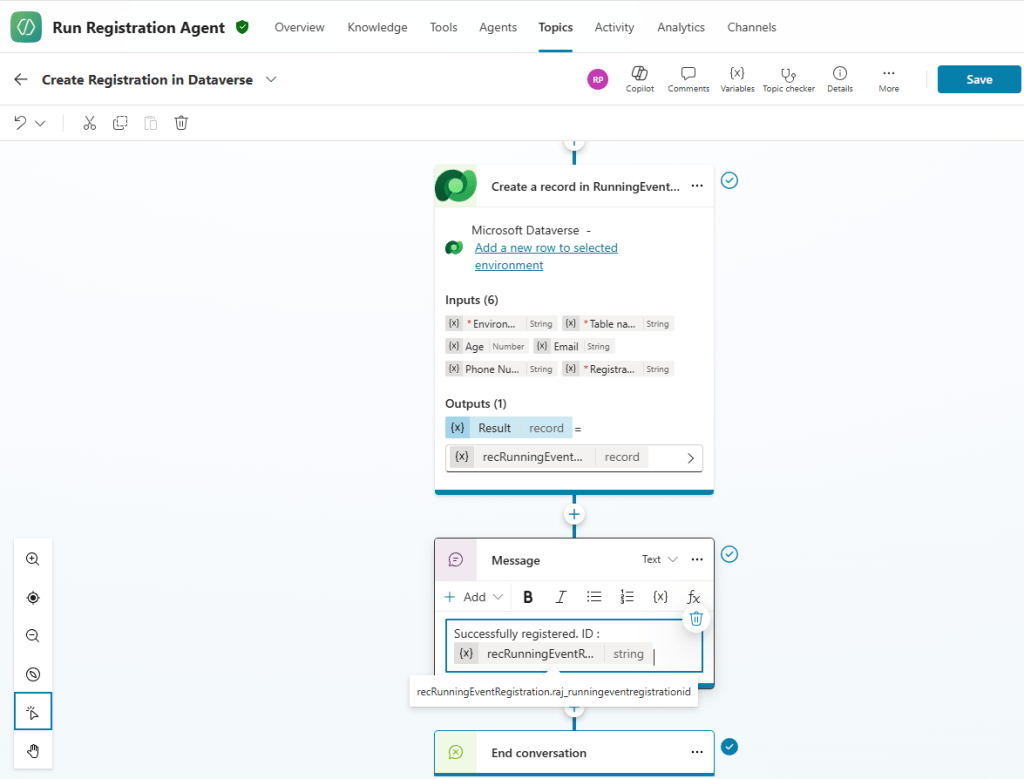Screen dimensions: 1024x779
Task: Open the Text type dropdown in Message
Action: (660, 560)
